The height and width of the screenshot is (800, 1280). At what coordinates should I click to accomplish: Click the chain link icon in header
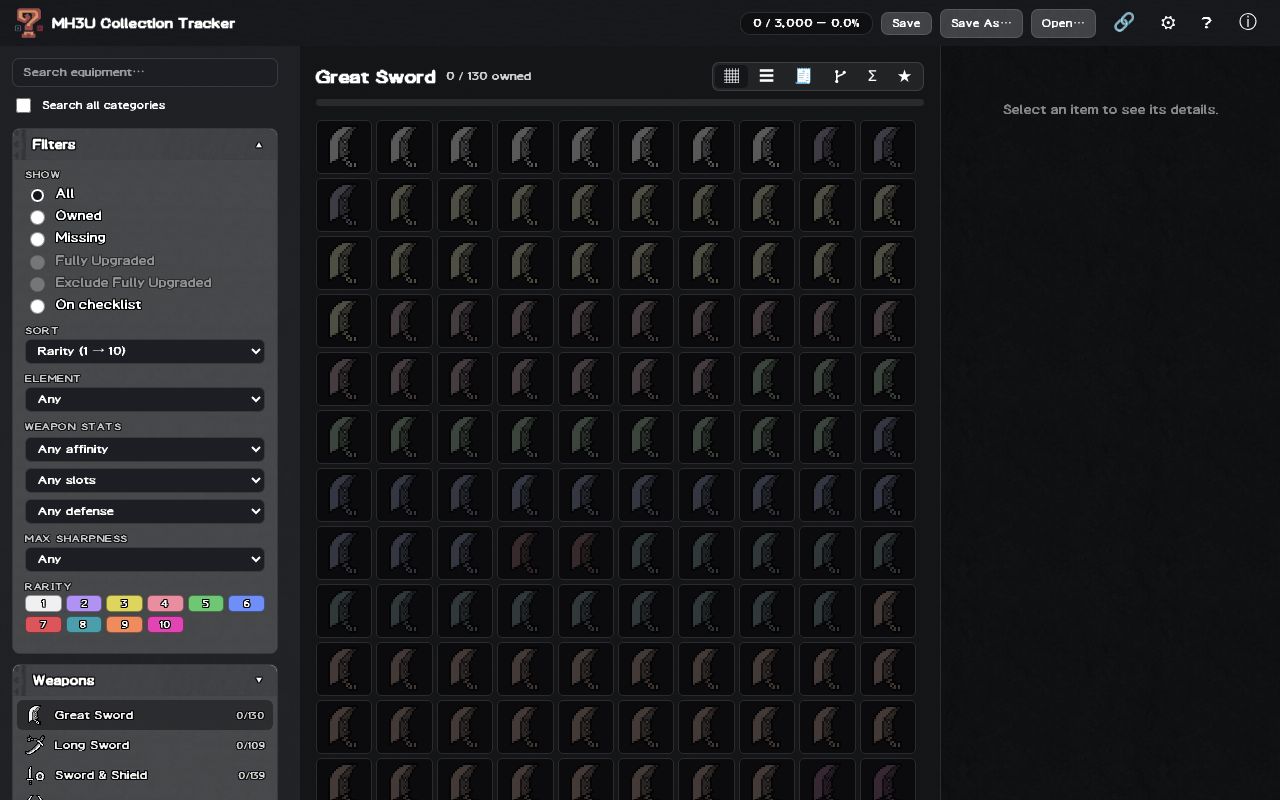1124,22
